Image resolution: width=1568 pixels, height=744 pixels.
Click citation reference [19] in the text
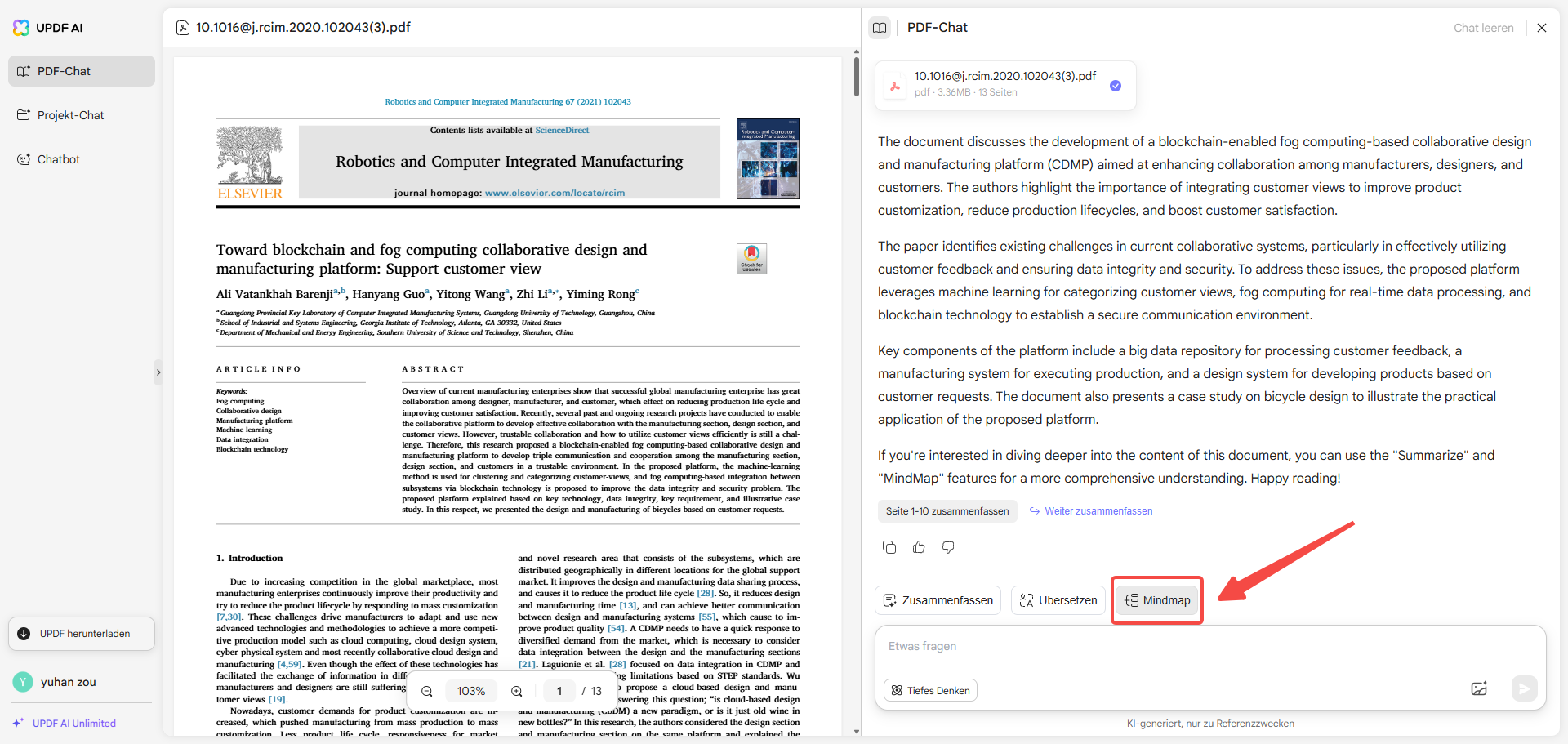tap(277, 700)
